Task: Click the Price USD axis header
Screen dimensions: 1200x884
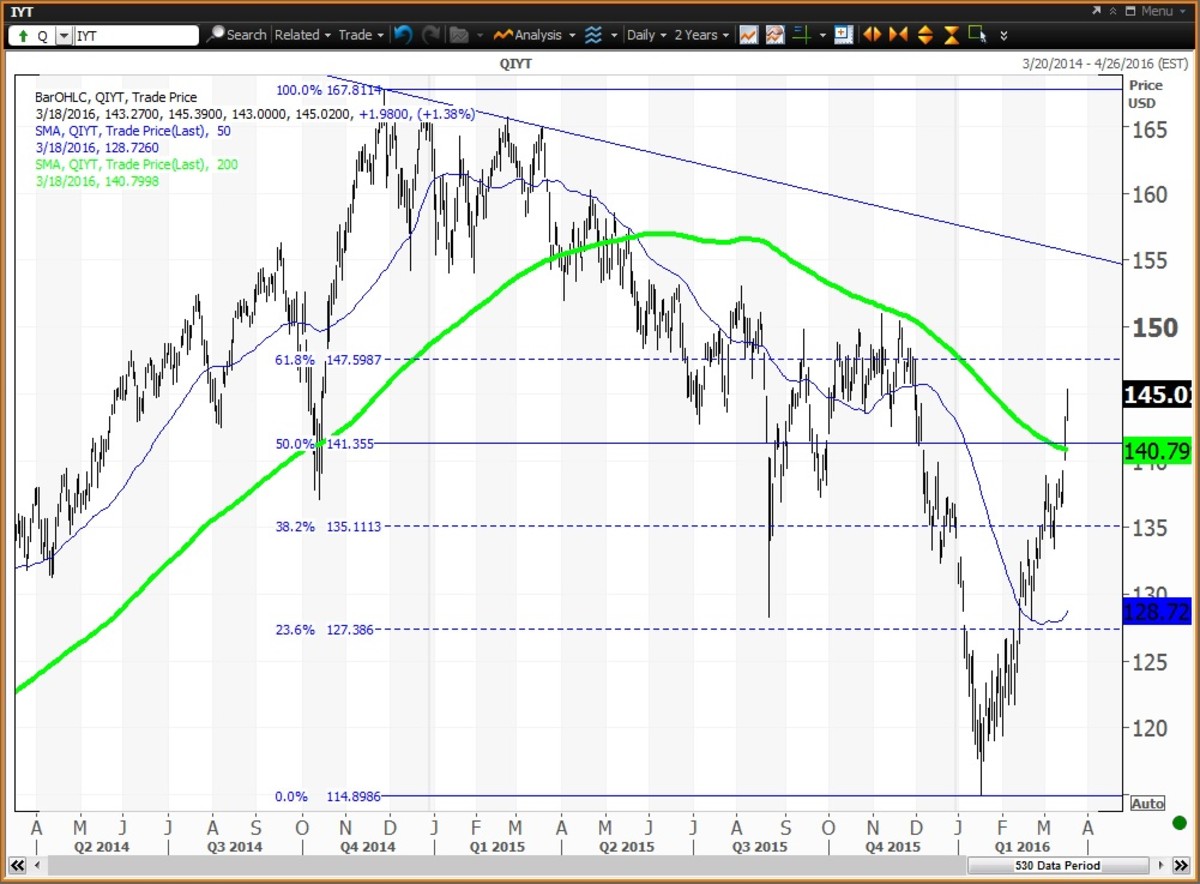Action: tap(1146, 94)
